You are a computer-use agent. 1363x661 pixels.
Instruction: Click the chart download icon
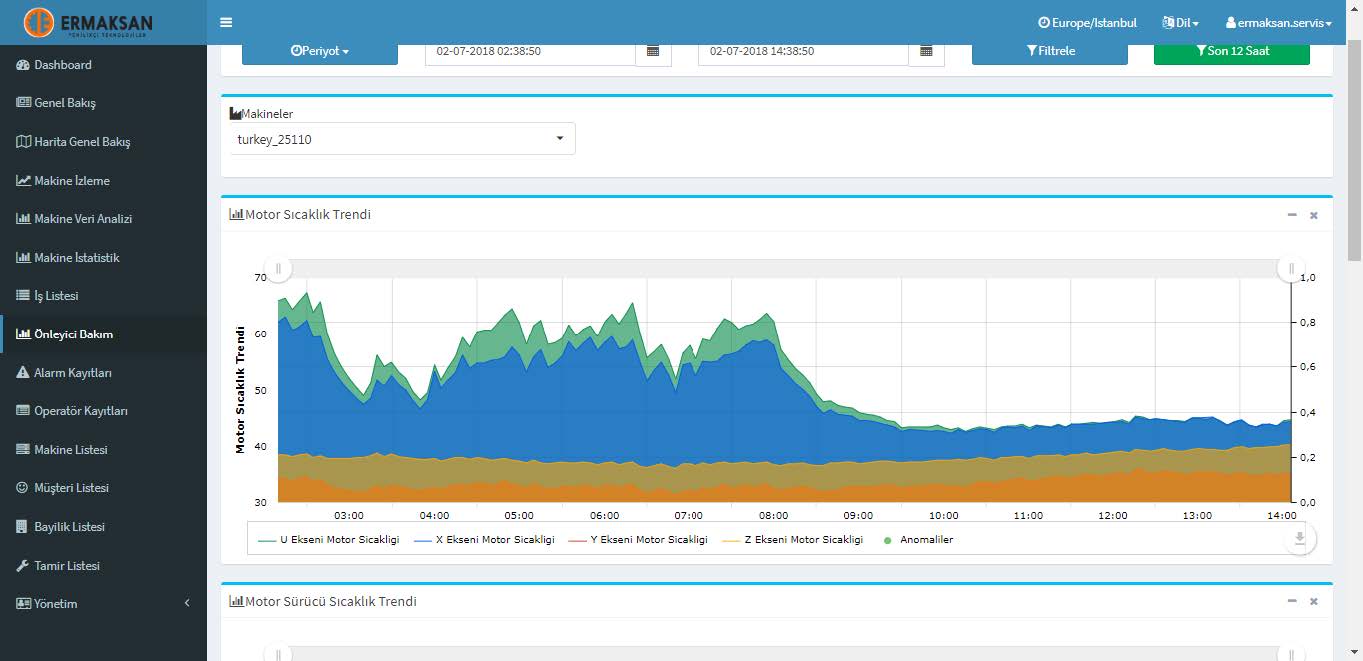pos(1299,538)
